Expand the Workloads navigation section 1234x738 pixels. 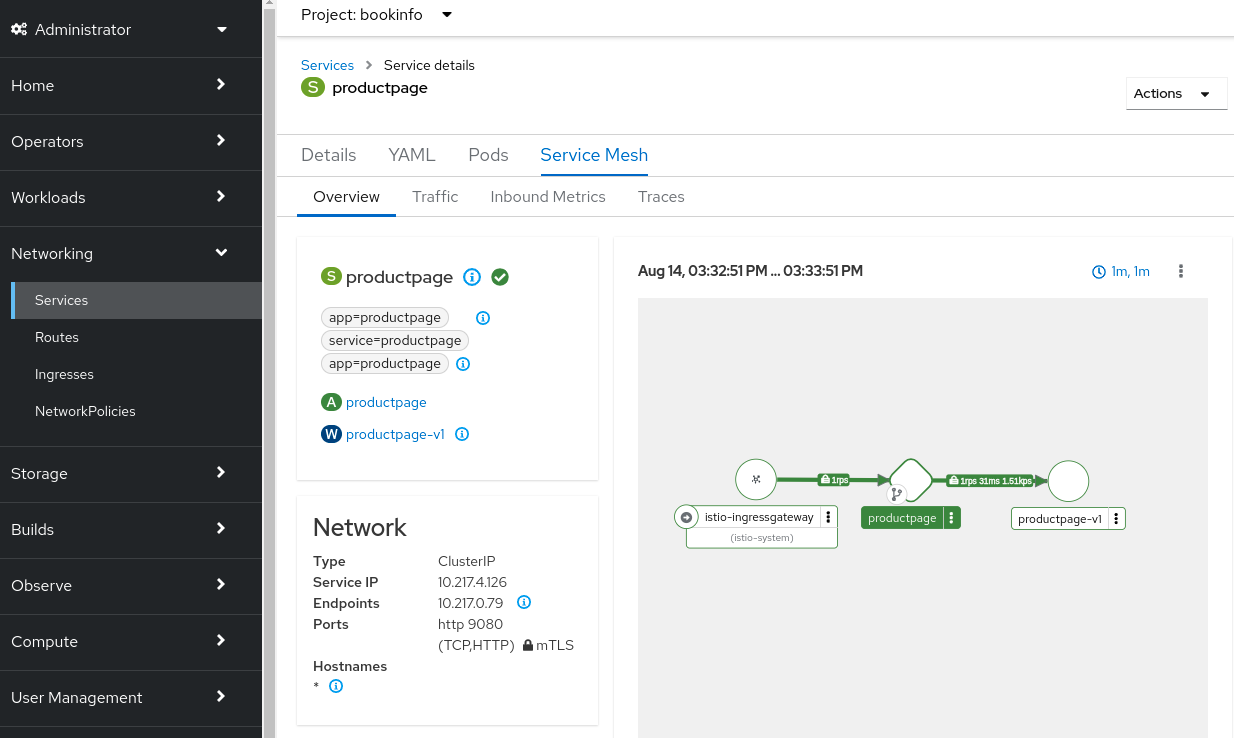coord(120,197)
